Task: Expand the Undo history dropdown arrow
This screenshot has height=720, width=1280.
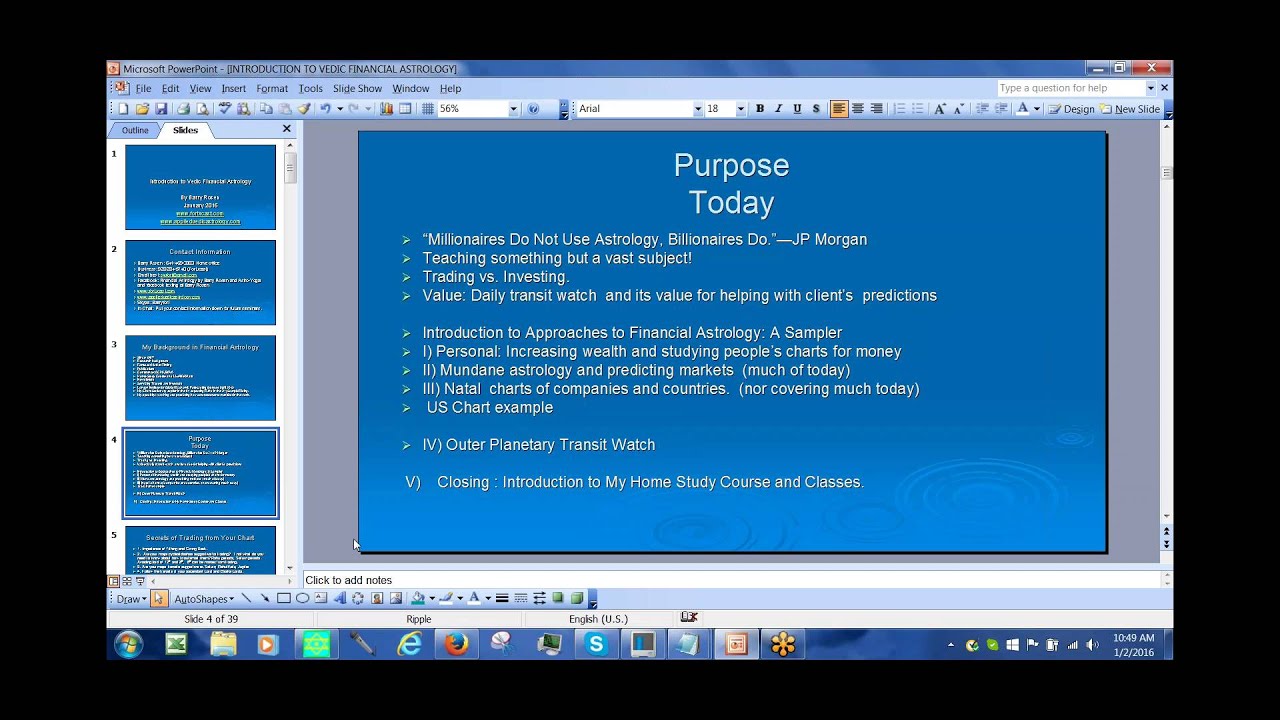Action: 340,109
